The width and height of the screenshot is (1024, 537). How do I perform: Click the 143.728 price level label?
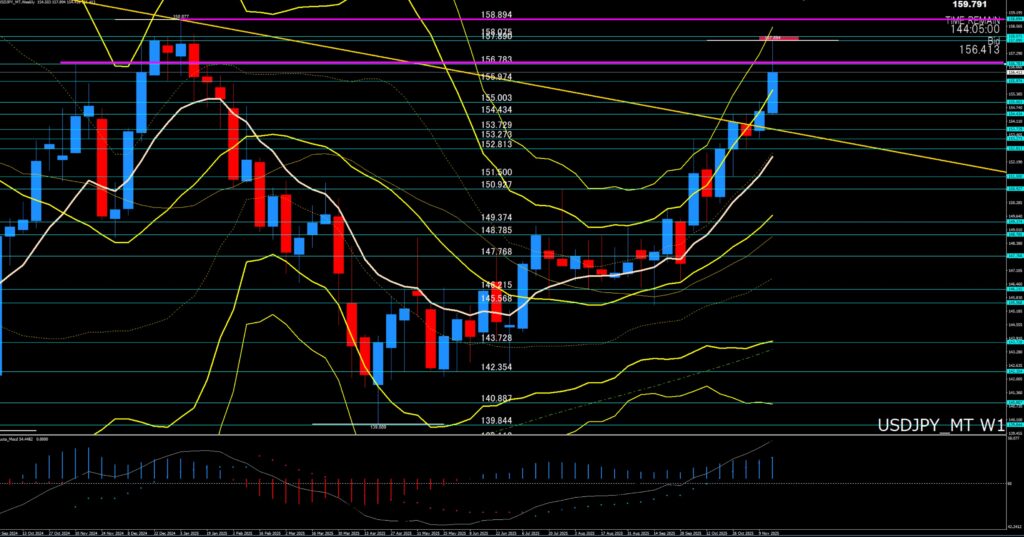[497, 338]
